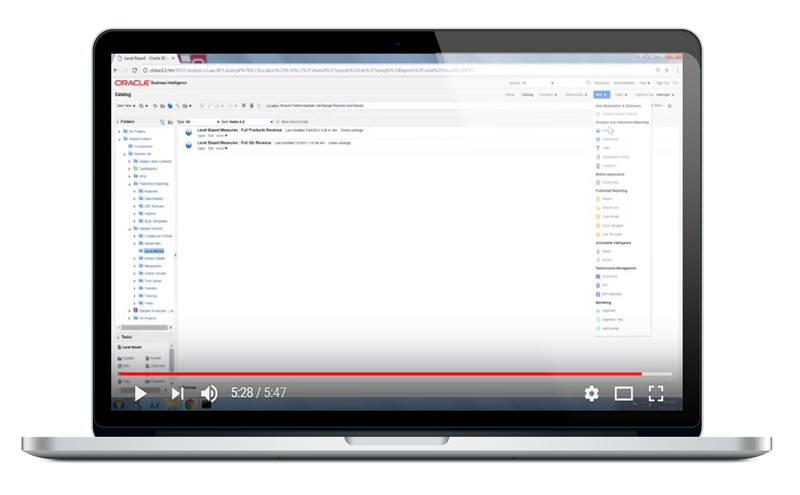The image size is (800, 495).
Task: Click the red video progress bar
Action: click(380, 374)
